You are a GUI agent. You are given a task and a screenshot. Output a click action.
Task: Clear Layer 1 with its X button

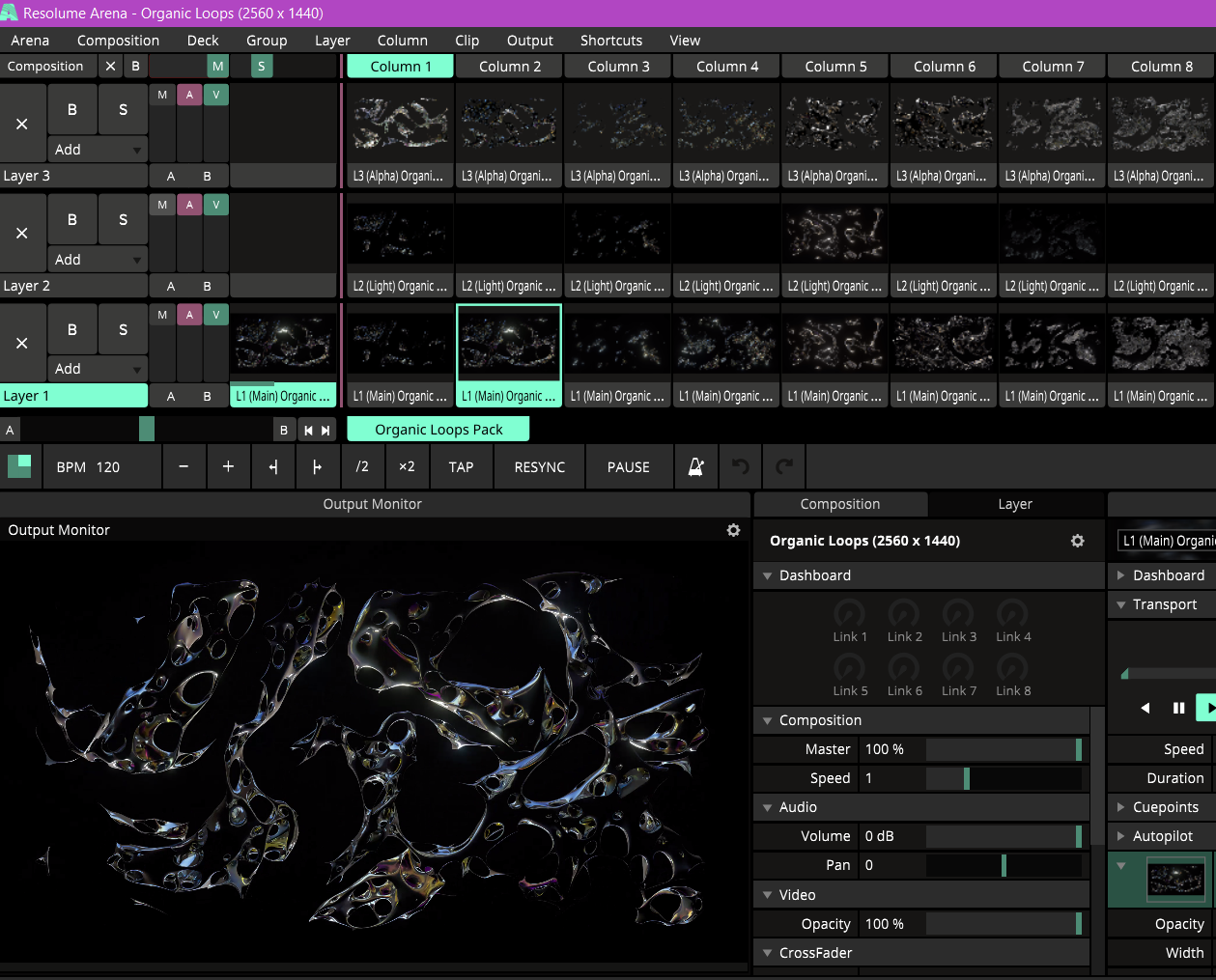coord(22,344)
